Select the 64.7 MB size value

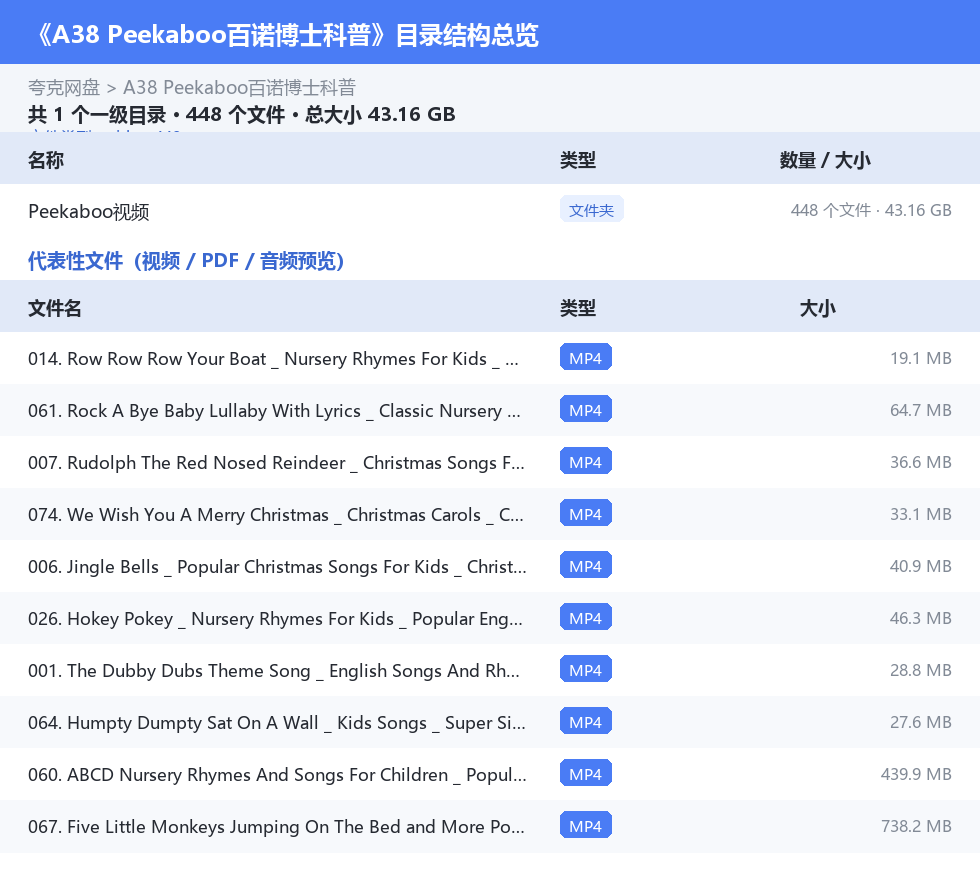(x=921, y=410)
